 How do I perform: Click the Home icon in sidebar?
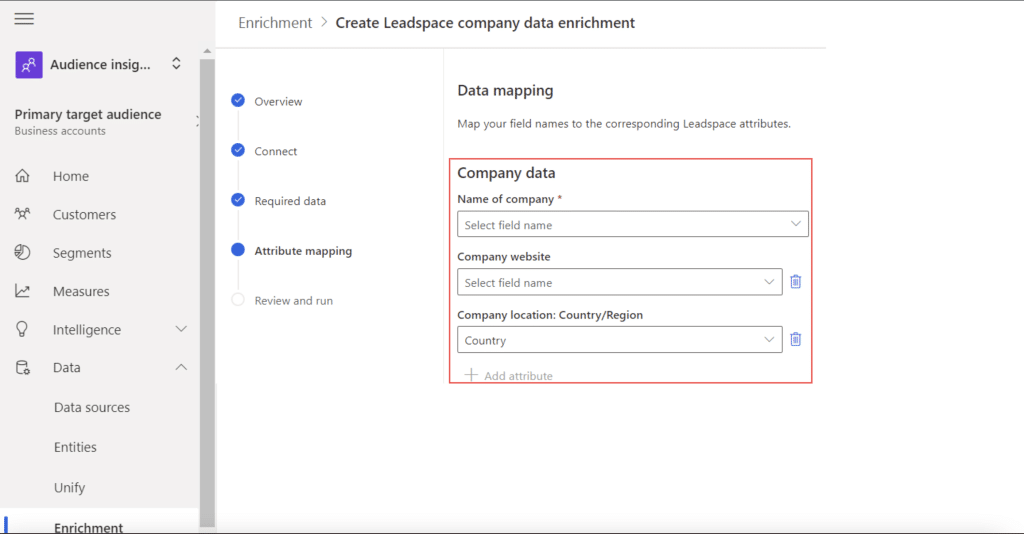coord(22,176)
